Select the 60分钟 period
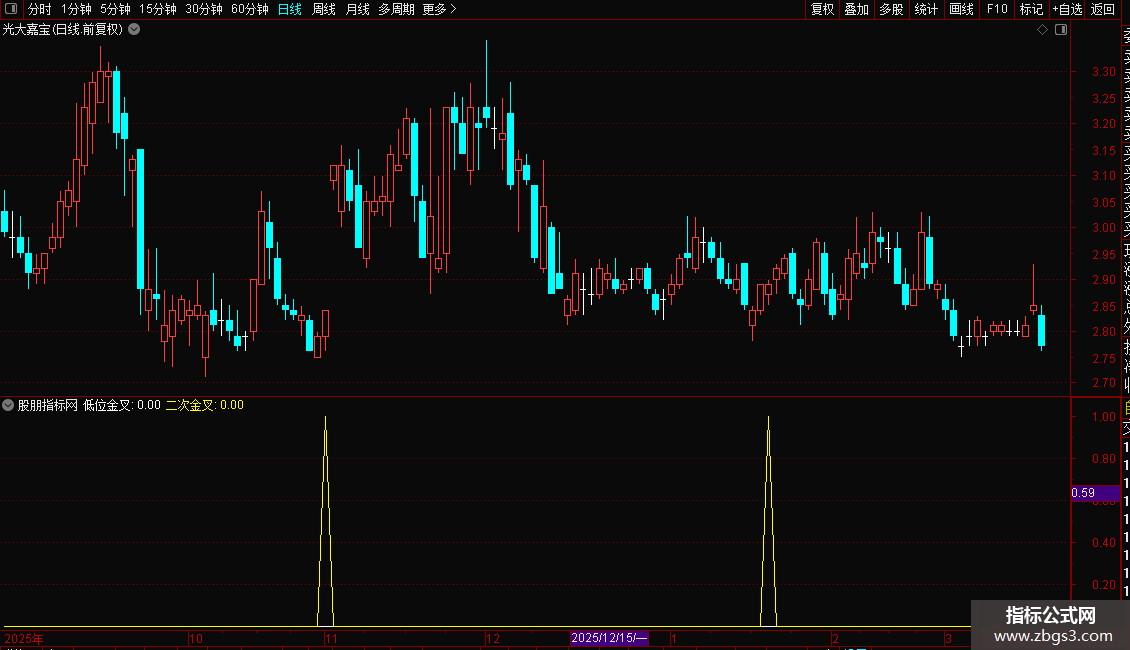The image size is (1130, 650). click(x=250, y=9)
